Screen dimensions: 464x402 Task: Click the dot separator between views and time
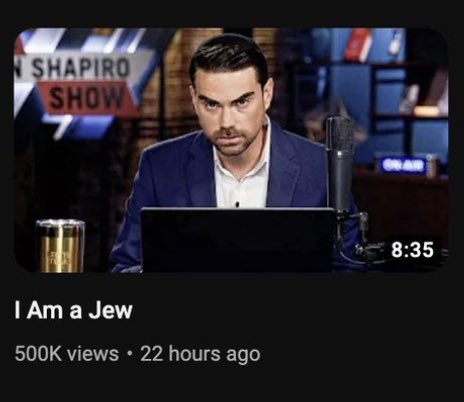tap(130, 353)
